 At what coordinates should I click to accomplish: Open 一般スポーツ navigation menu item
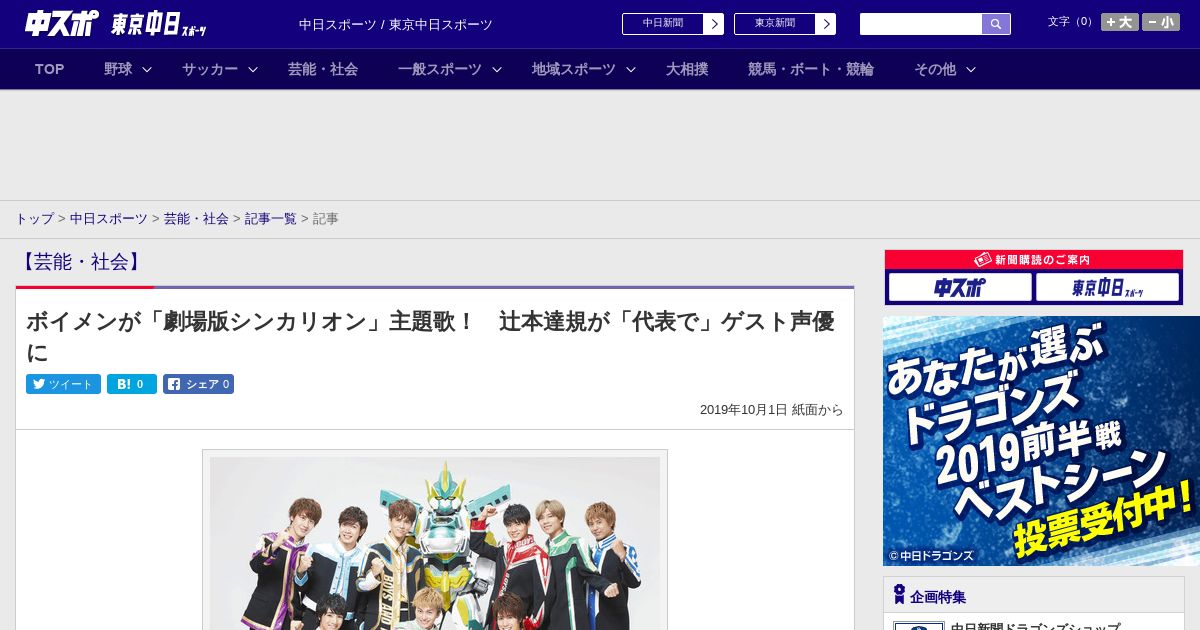tap(440, 69)
